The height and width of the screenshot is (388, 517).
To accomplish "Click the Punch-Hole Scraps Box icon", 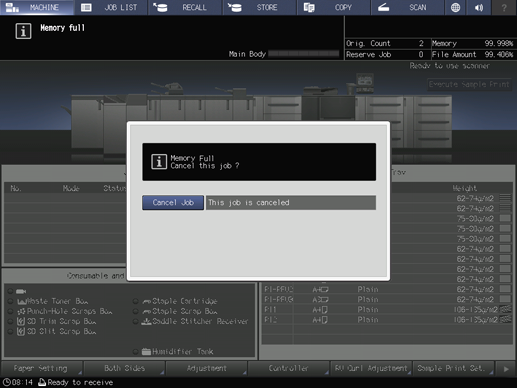I will (x=22, y=312).
